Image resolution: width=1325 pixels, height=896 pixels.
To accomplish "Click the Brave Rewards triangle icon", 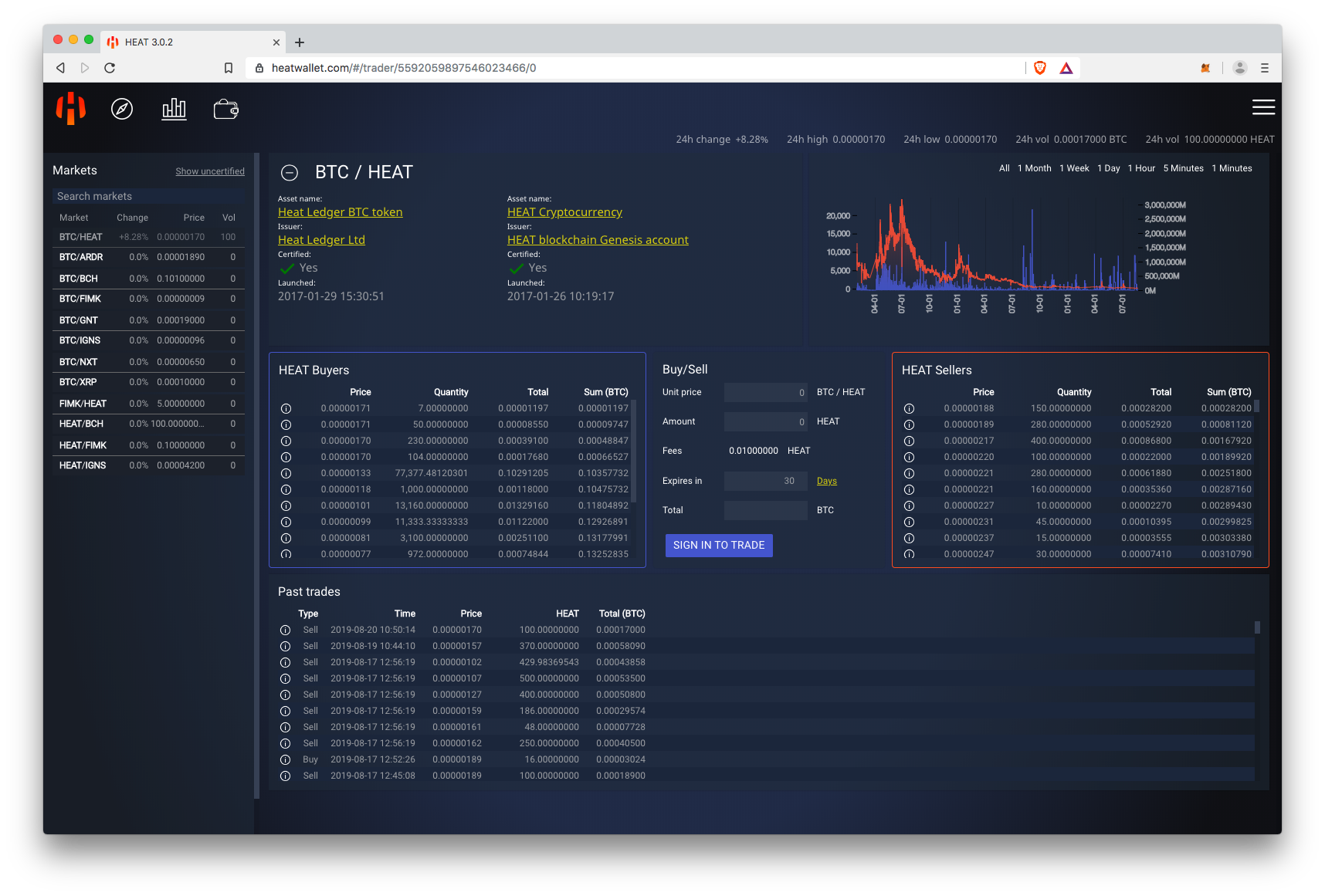I will (1066, 68).
